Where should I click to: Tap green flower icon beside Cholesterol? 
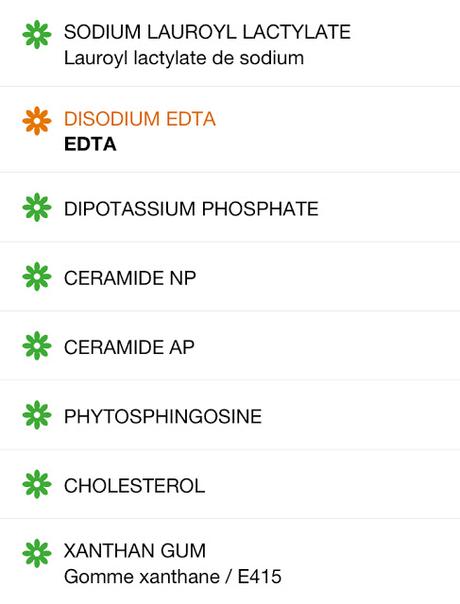tap(37, 484)
